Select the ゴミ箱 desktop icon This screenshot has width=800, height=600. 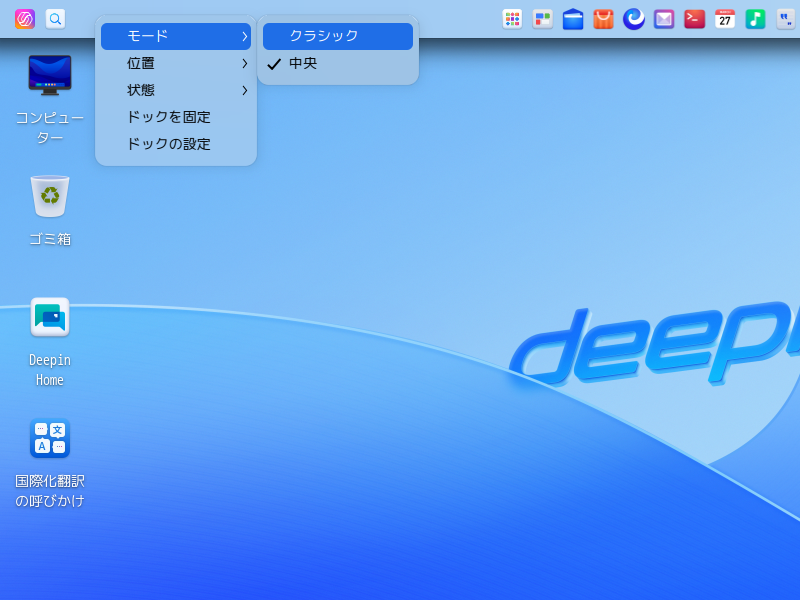(x=50, y=197)
